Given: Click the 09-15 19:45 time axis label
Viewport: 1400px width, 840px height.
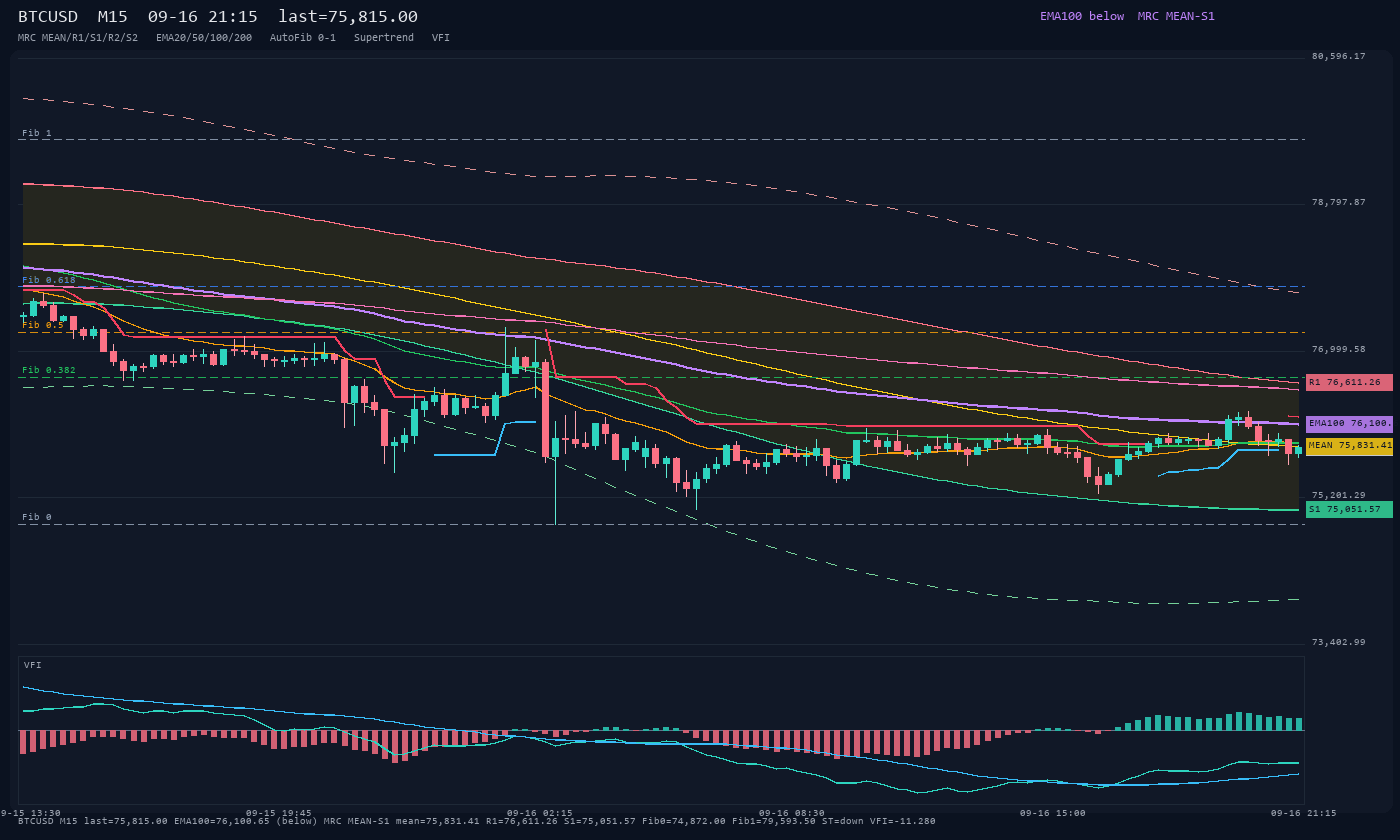Looking at the screenshot, I should [278, 813].
